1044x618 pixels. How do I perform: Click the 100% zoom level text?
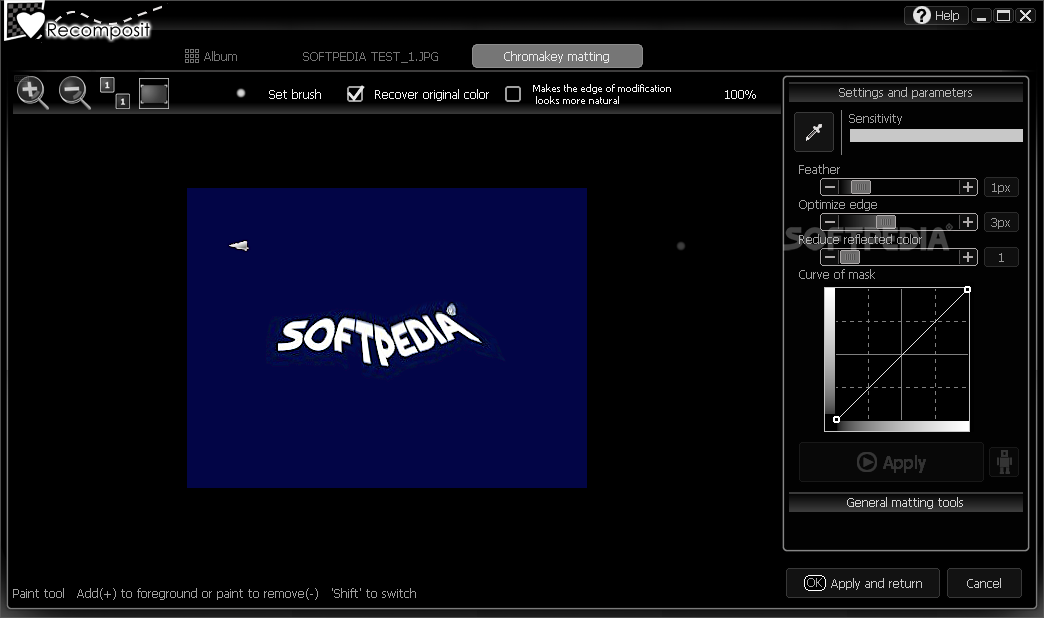coord(740,95)
